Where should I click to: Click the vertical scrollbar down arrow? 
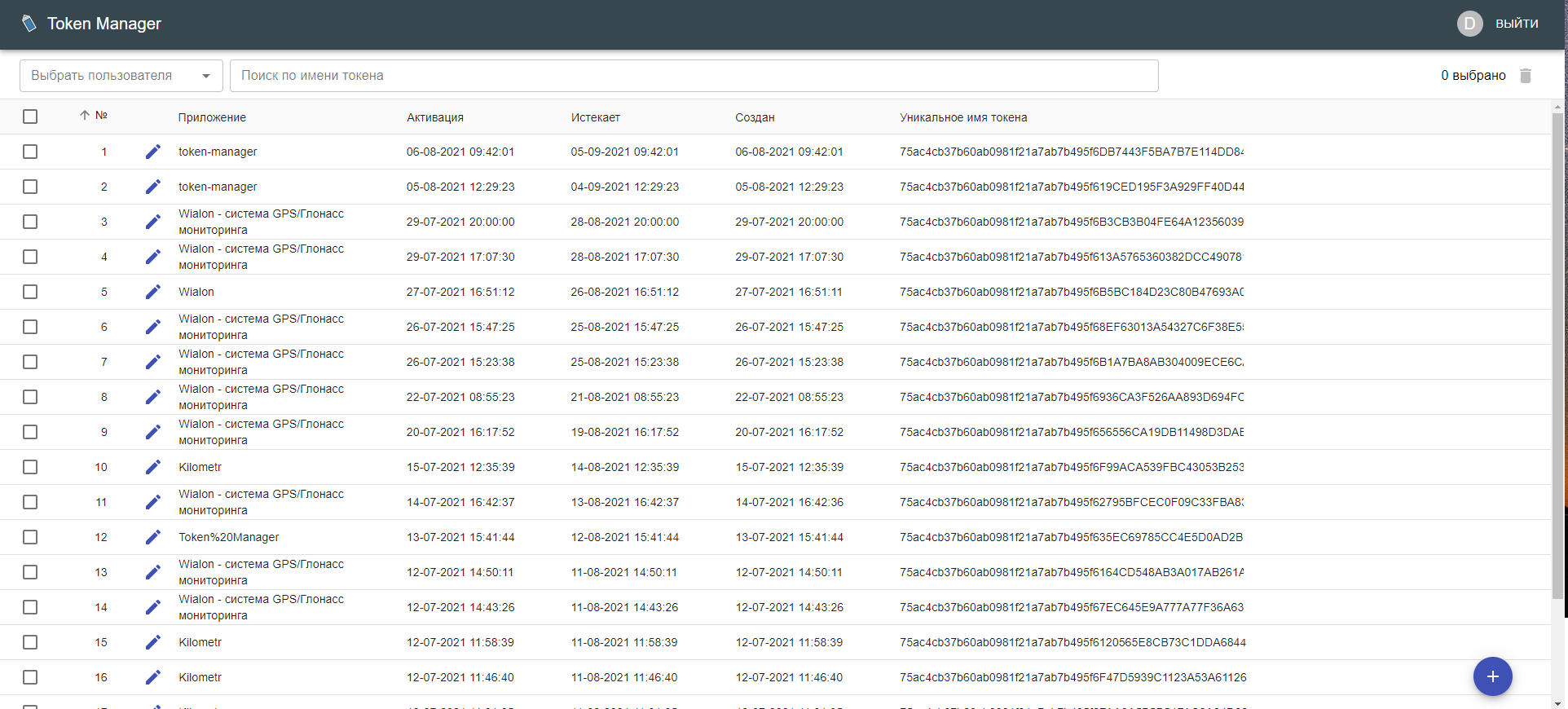coord(1557,702)
